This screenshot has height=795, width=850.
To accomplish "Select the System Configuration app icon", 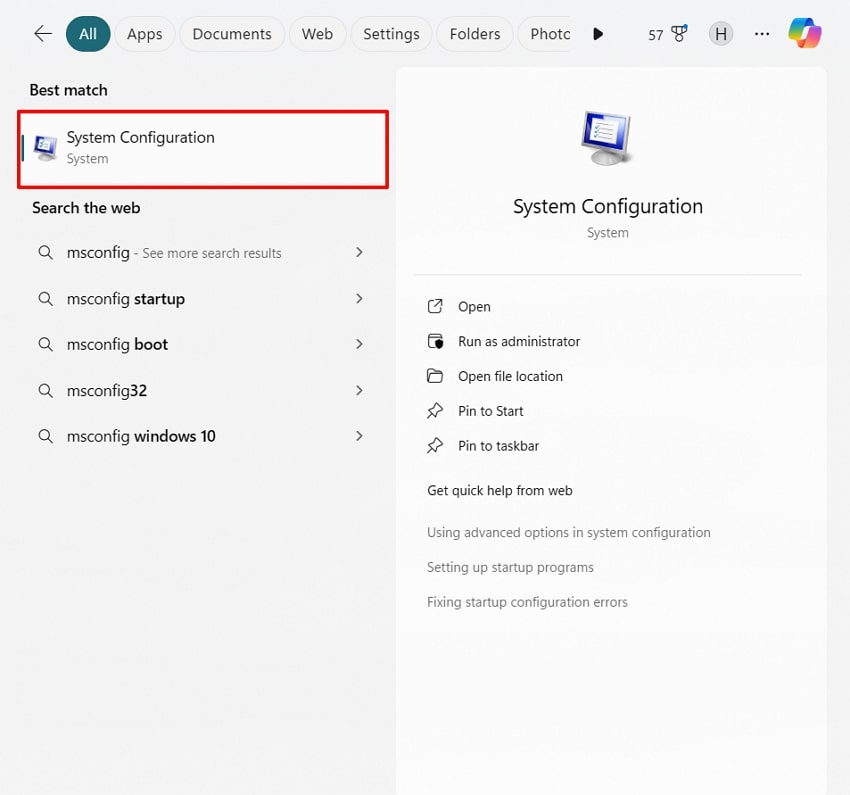I will click(44, 146).
